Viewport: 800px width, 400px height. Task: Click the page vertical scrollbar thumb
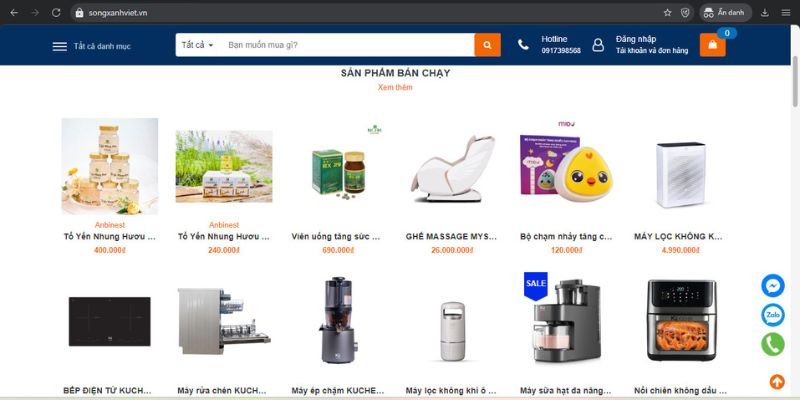pos(795,84)
